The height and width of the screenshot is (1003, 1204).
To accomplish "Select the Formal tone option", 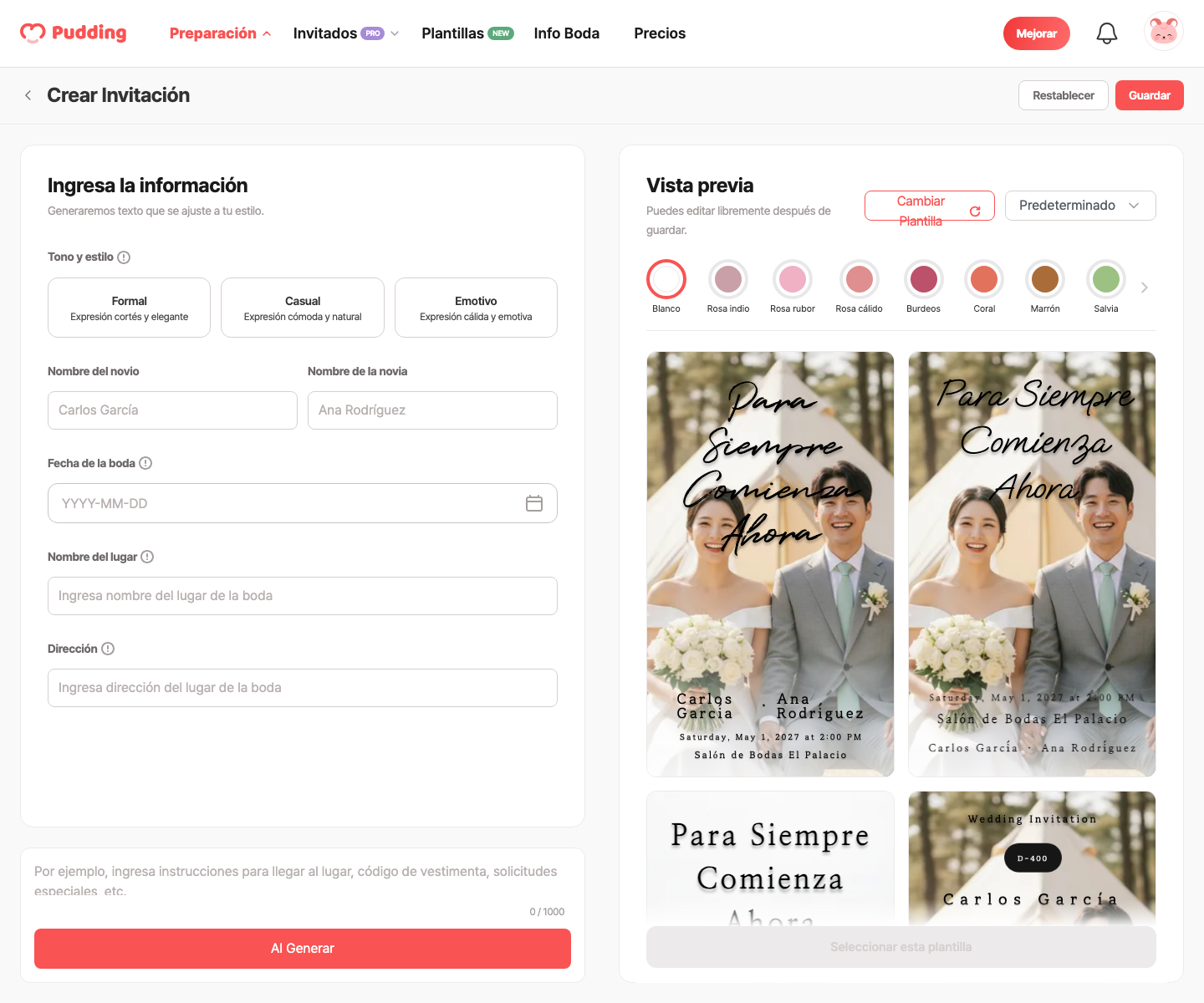I will pos(129,308).
